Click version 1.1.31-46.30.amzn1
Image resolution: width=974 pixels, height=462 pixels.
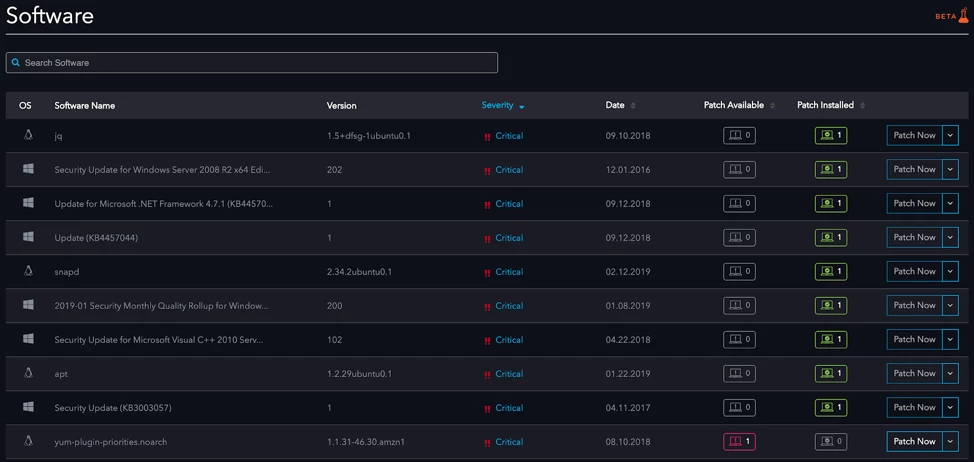coord(366,442)
